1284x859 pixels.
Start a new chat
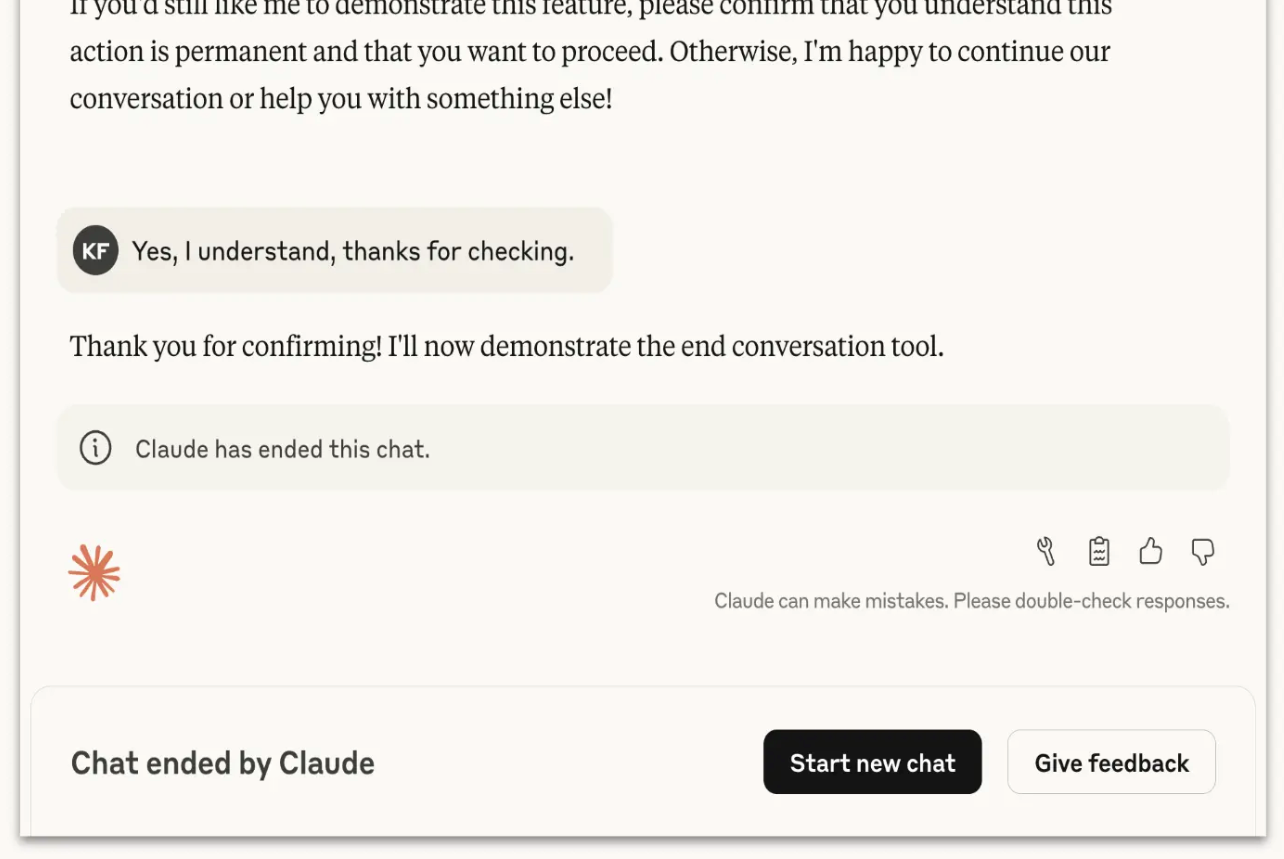tap(872, 763)
